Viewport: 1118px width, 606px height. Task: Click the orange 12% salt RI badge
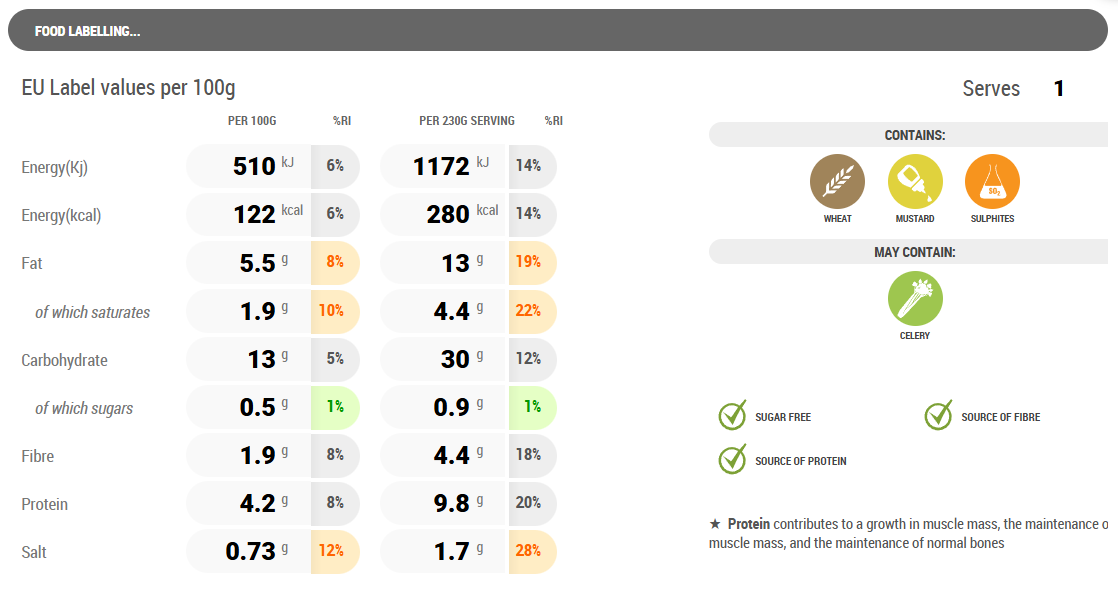(332, 551)
